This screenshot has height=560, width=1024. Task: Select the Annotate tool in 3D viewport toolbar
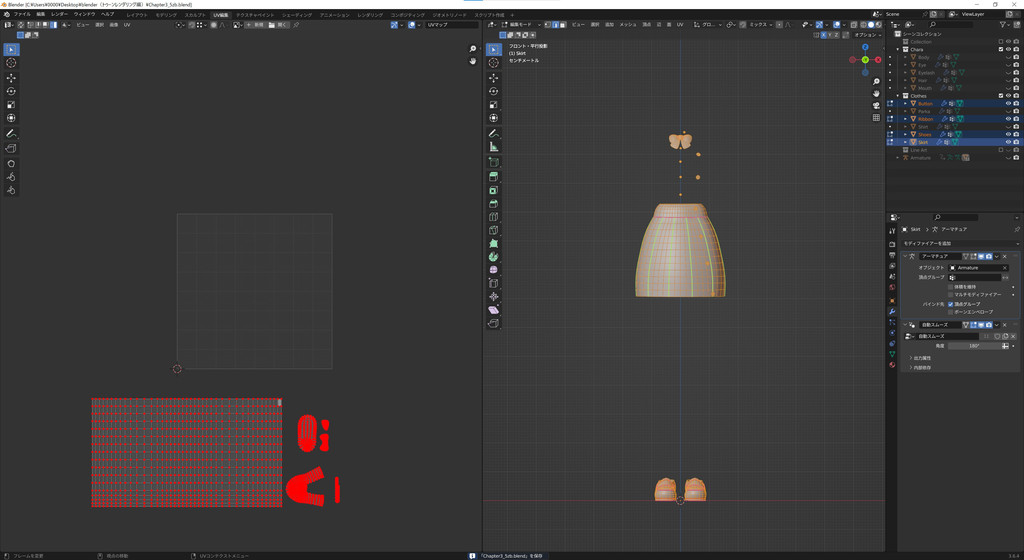[493, 133]
